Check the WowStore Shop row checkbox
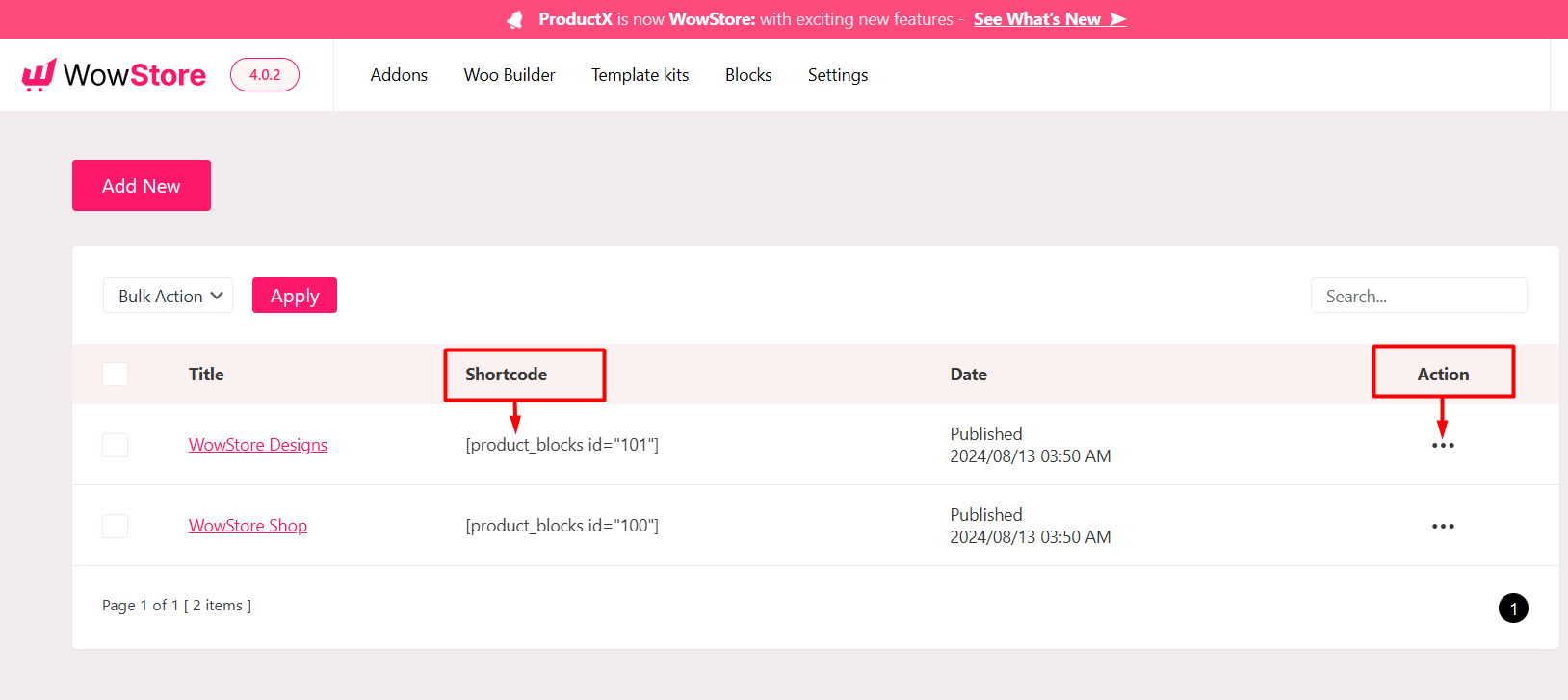This screenshot has height=700, width=1568. [116, 526]
